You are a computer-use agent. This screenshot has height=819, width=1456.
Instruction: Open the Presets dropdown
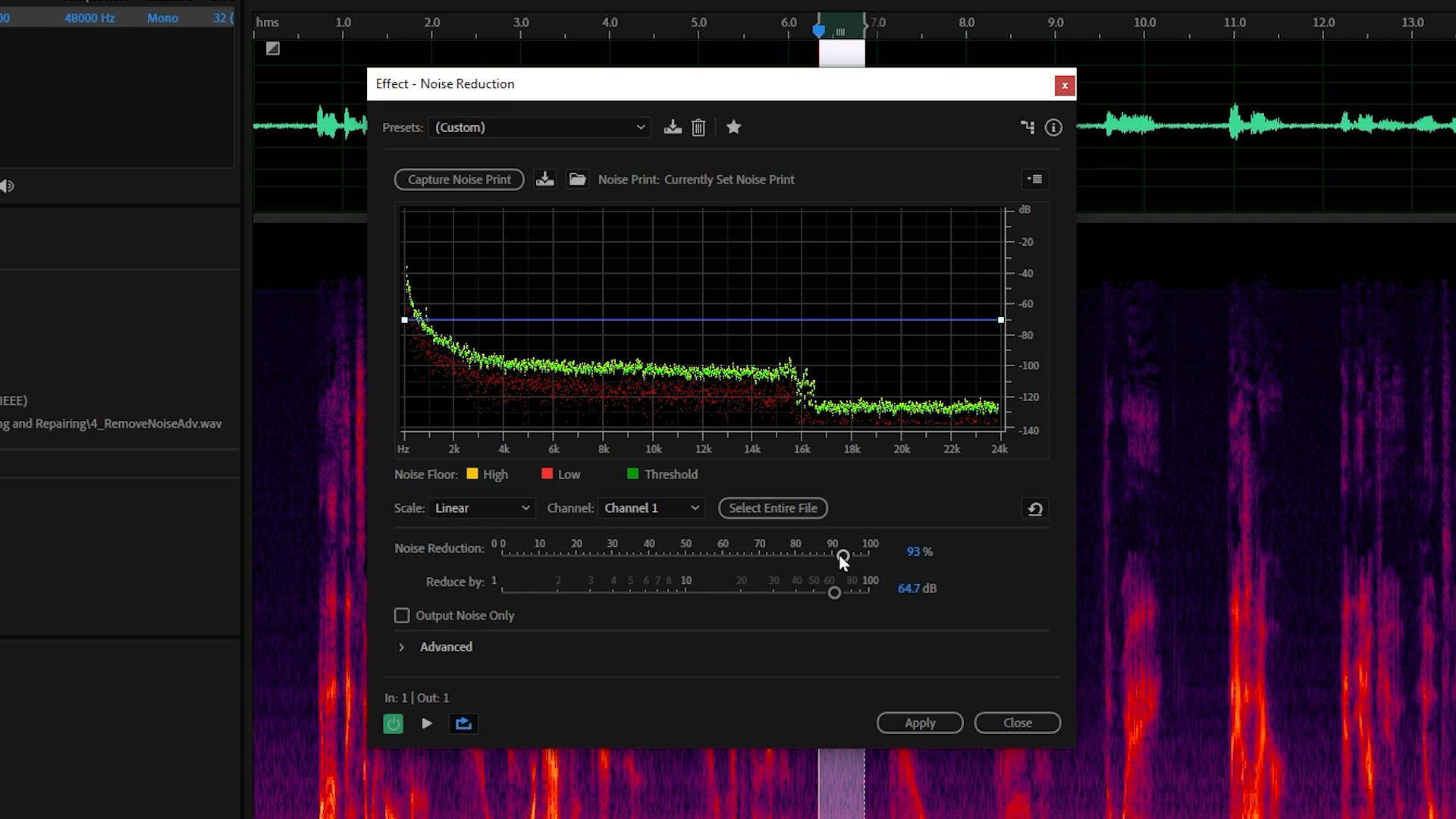540,127
